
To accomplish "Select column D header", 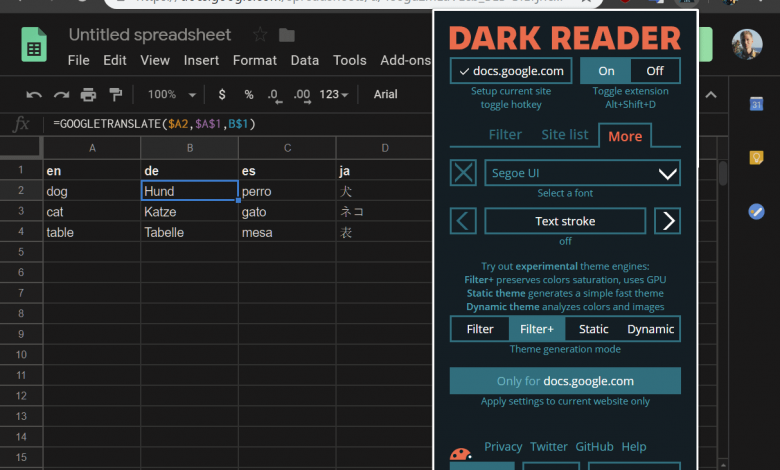I will 385,148.
